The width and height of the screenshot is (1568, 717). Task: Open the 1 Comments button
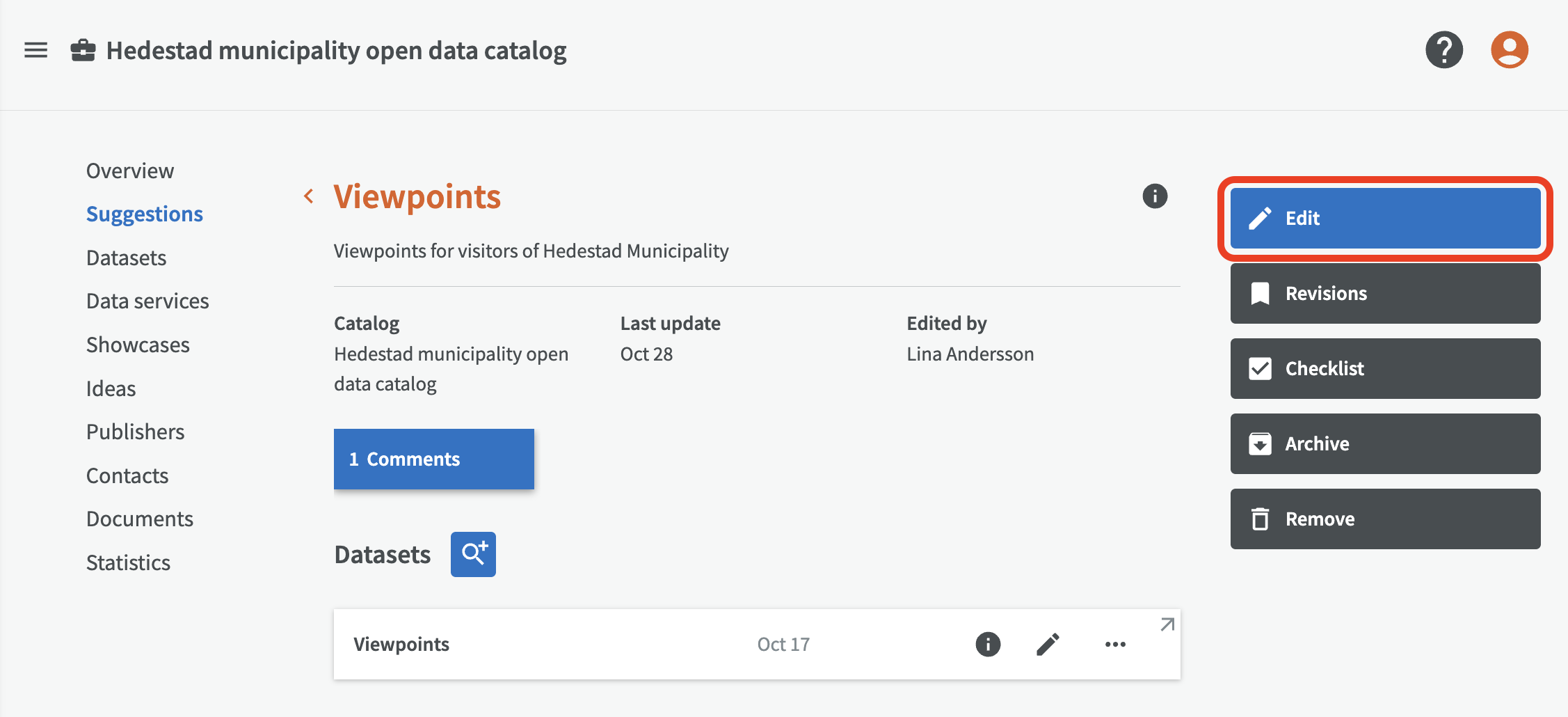pos(433,459)
